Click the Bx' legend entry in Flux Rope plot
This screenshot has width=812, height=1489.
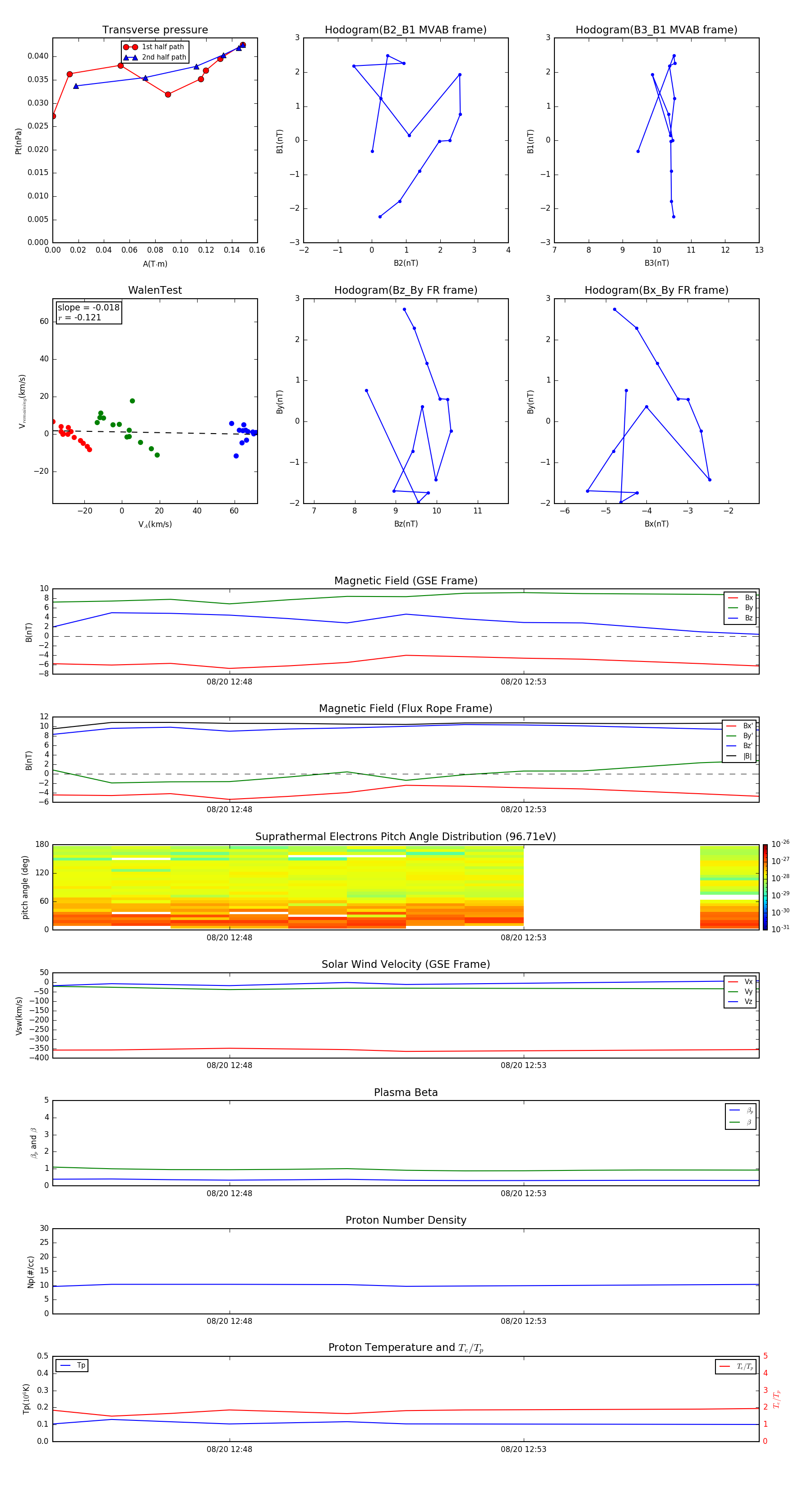(739, 726)
